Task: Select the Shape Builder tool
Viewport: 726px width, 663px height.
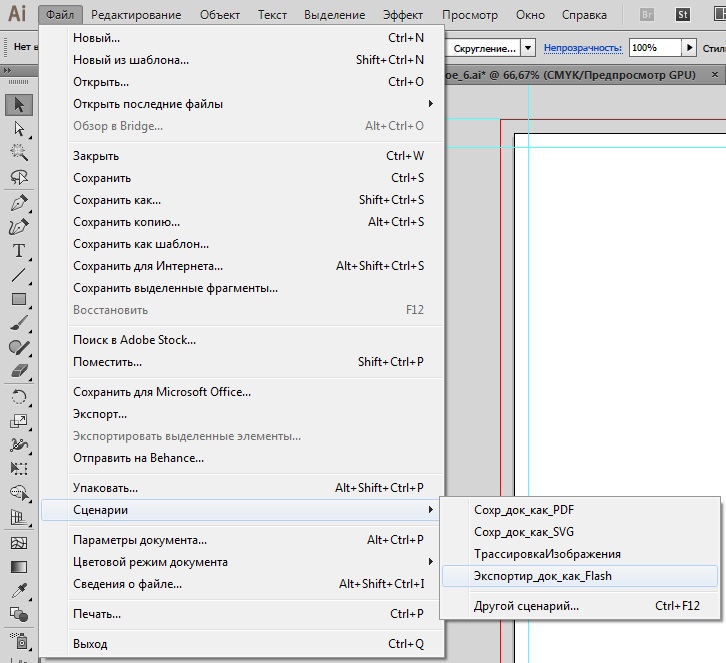Action: tap(19, 493)
